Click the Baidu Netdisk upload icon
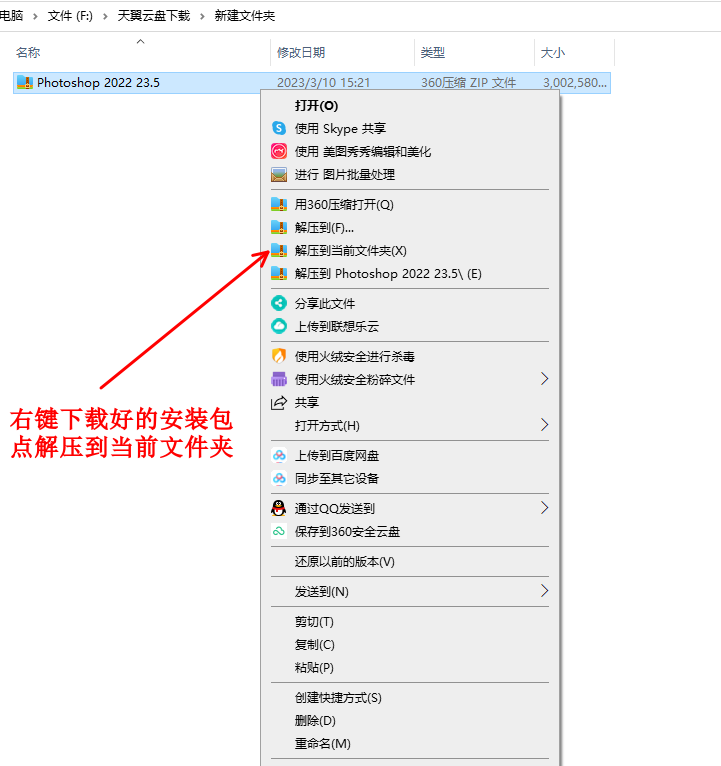This screenshot has height=766, width=721. pyautogui.click(x=279, y=455)
